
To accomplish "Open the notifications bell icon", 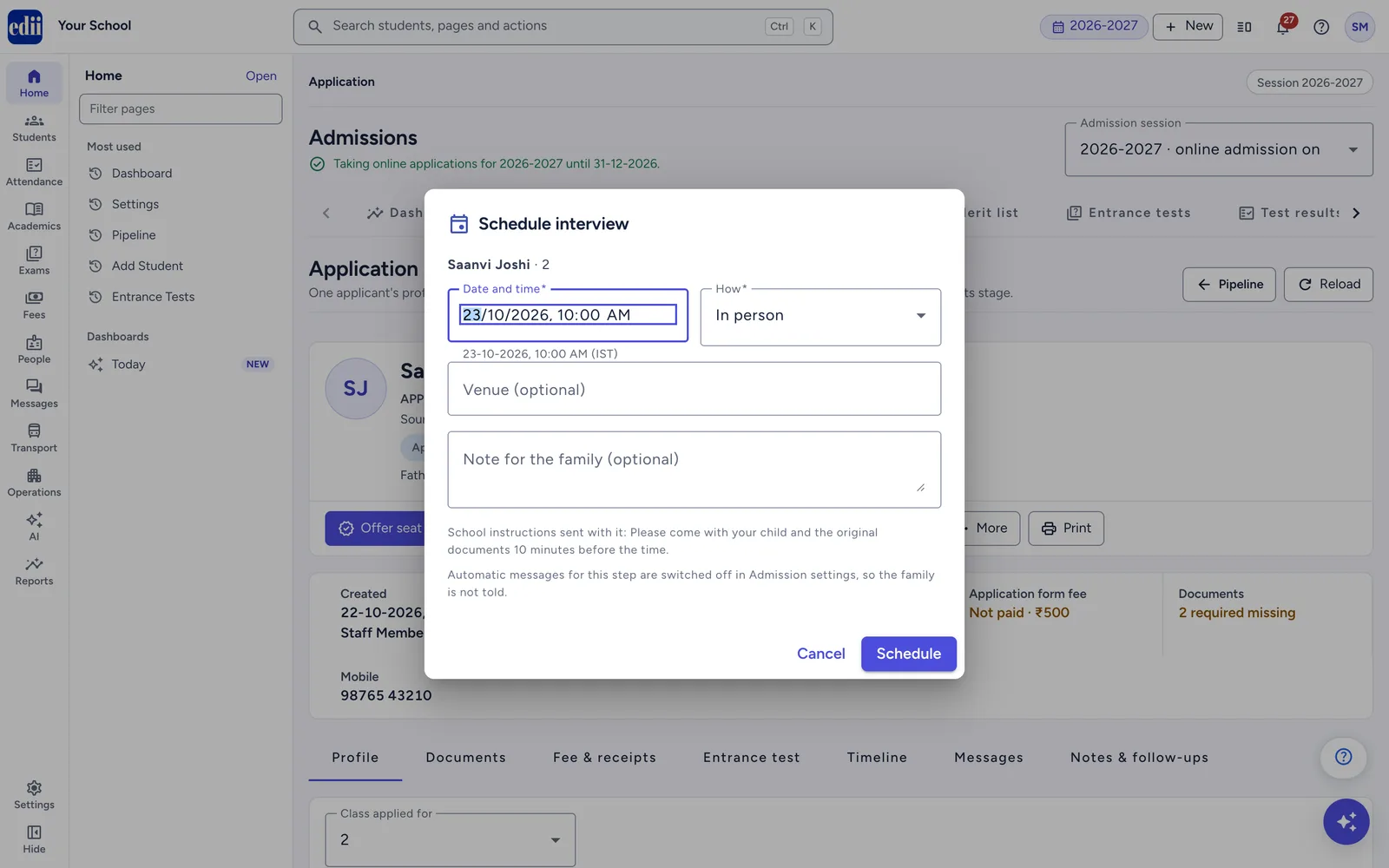I will 1283,27.
